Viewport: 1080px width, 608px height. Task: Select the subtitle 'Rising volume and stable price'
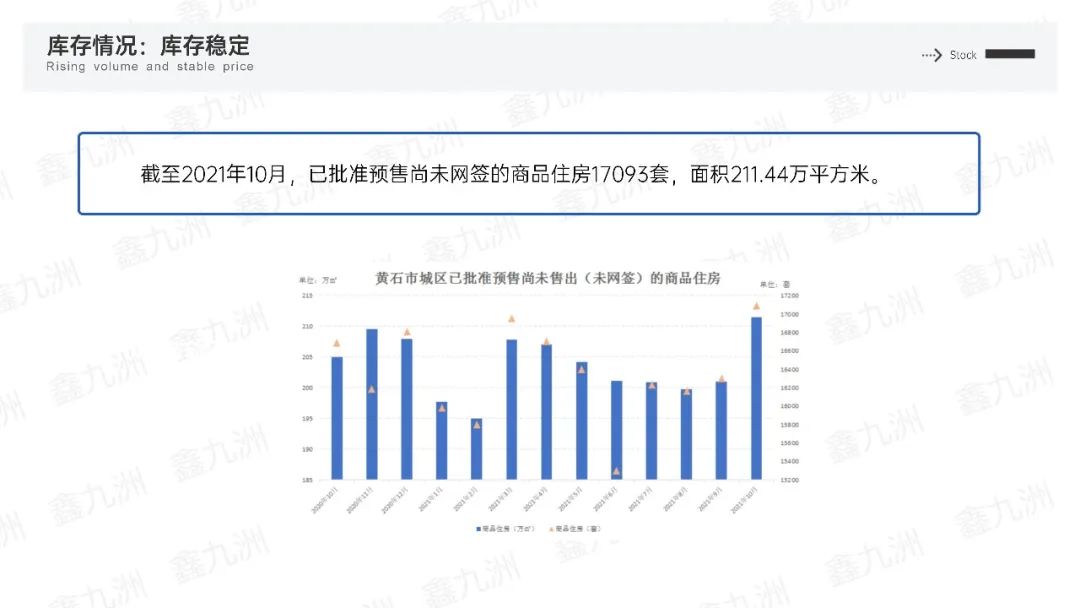[150, 67]
